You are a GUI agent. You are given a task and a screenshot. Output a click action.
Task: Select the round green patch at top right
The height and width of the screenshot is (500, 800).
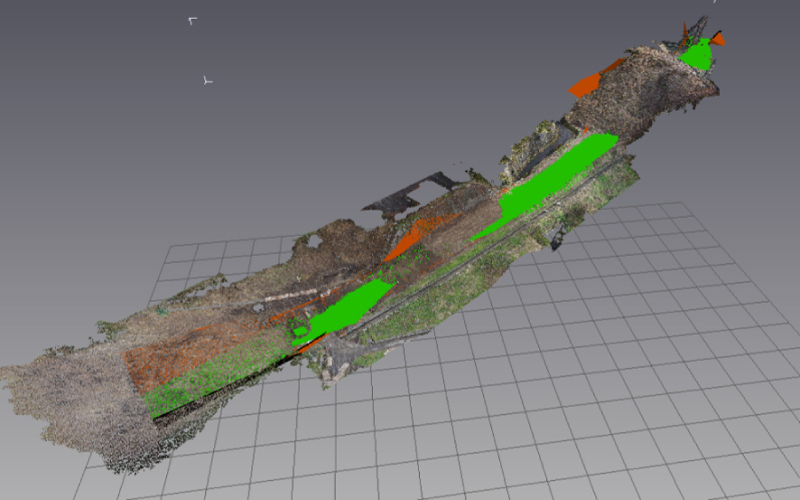pyautogui.click(x=698, y=56)
